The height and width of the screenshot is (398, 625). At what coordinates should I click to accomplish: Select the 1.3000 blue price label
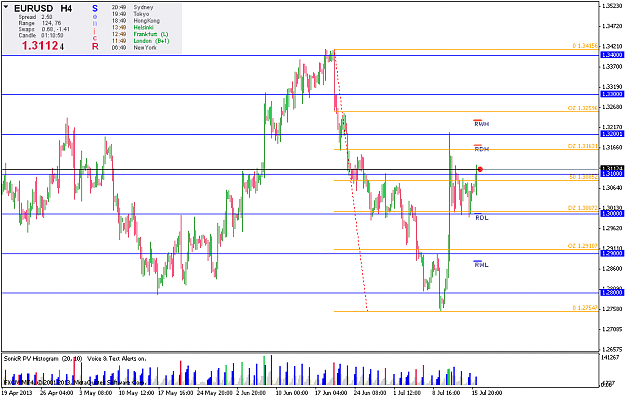pyautogui.click(x=611, y=214)
